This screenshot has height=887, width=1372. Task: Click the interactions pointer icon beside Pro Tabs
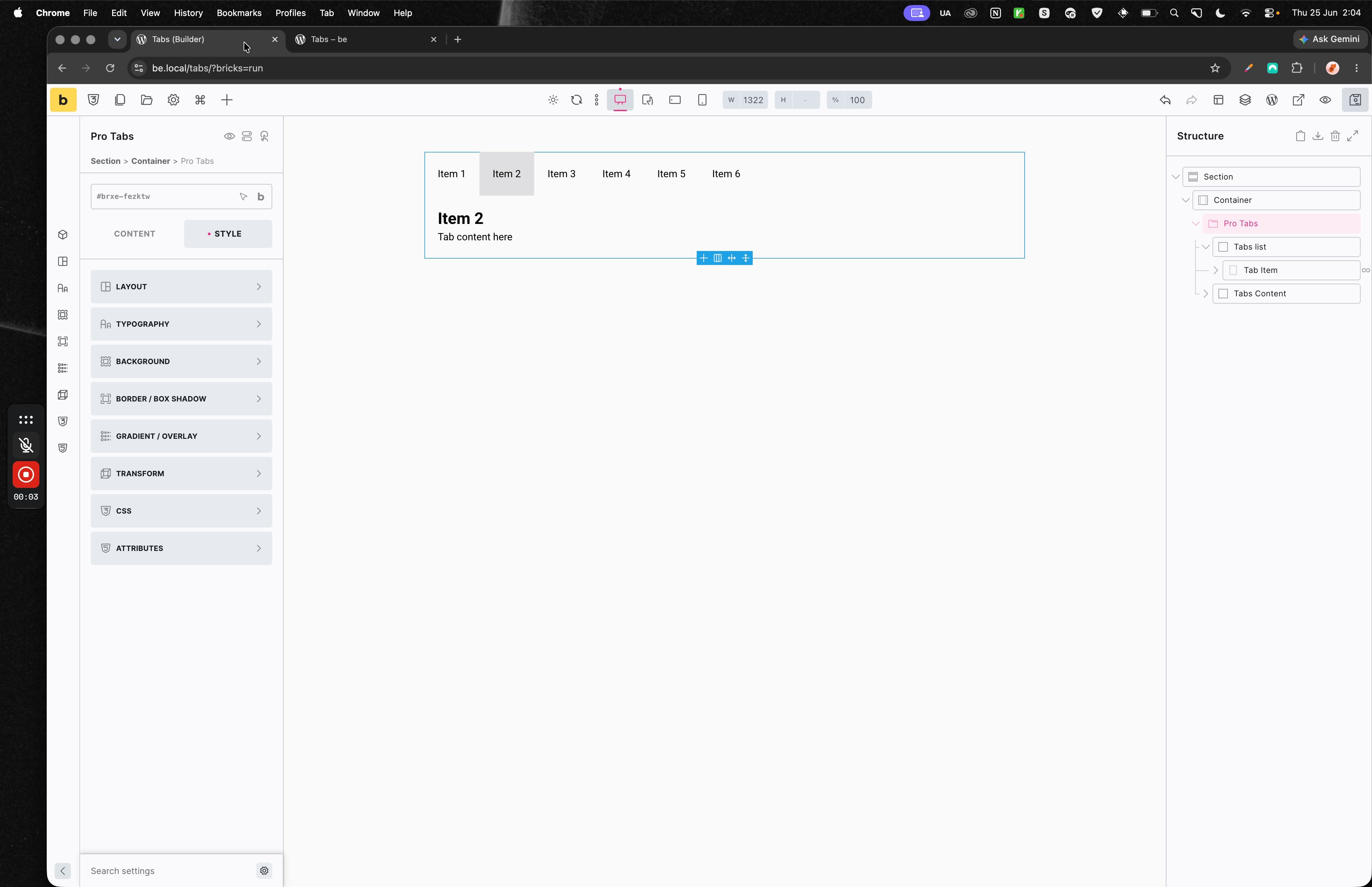tap(264, 136)
